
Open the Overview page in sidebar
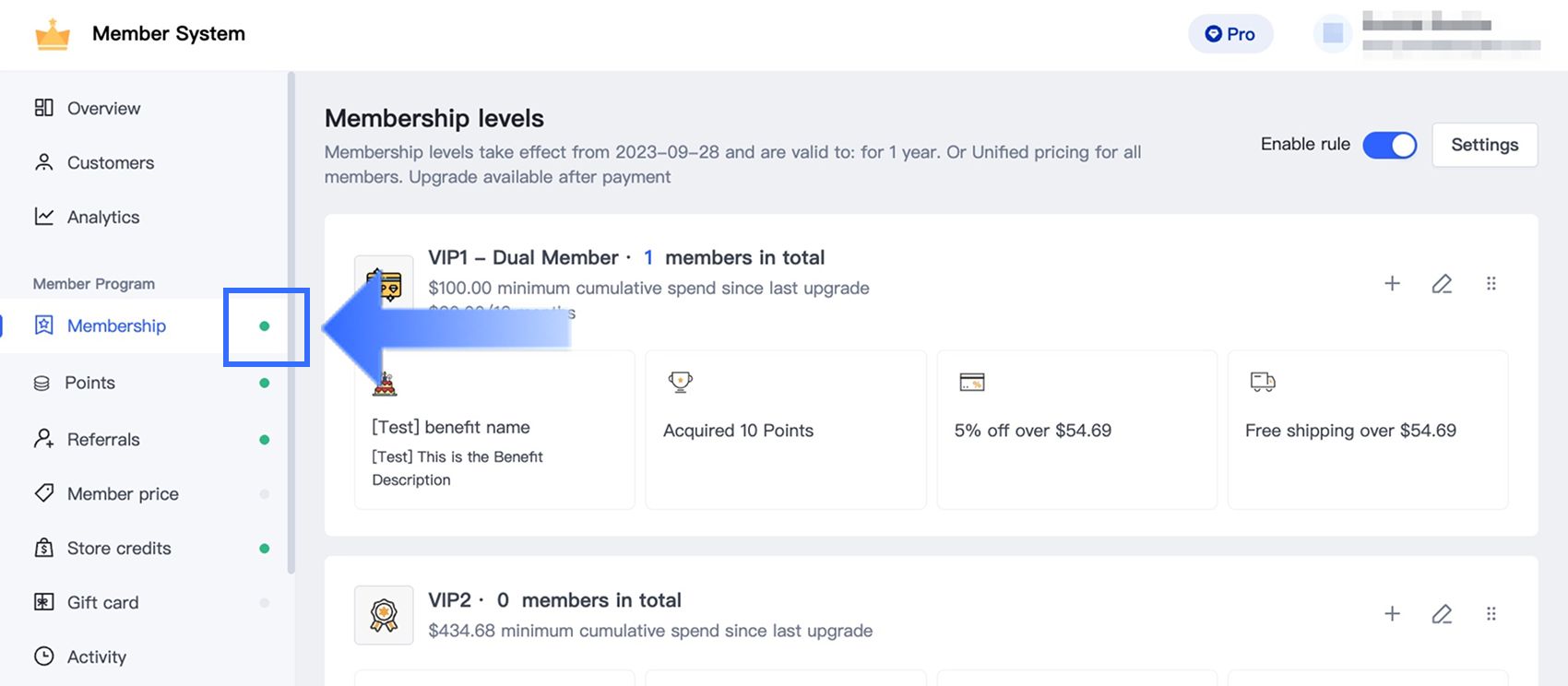click(103, 108)
